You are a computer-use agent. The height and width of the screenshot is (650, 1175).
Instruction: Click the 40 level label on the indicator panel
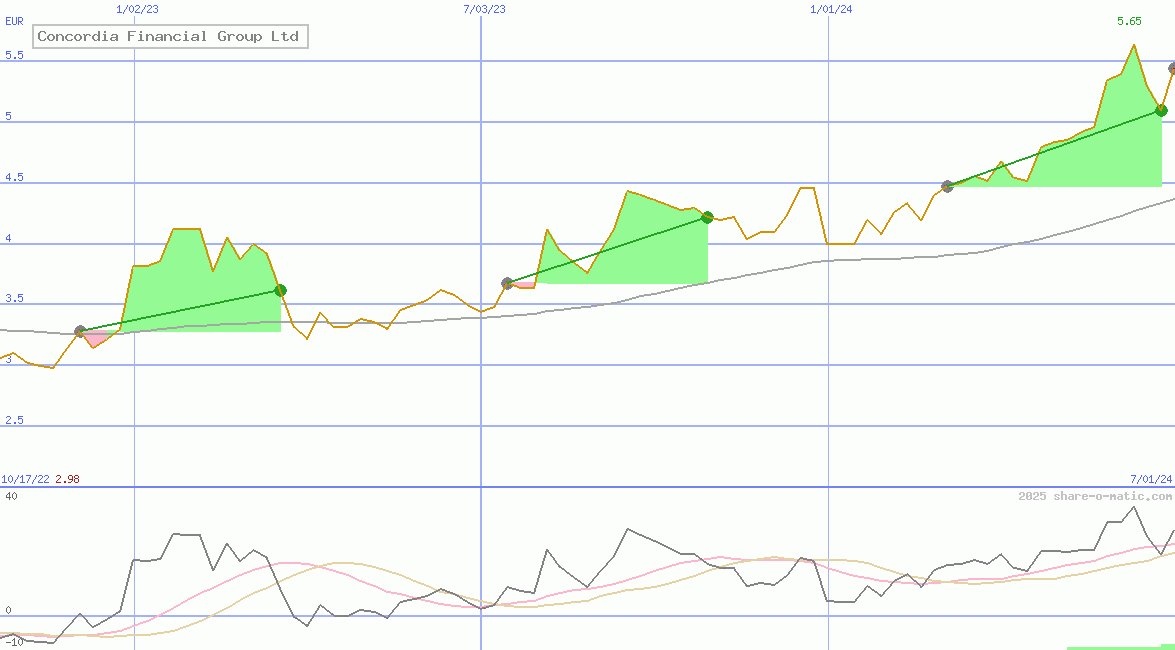(x=11, y=496)
